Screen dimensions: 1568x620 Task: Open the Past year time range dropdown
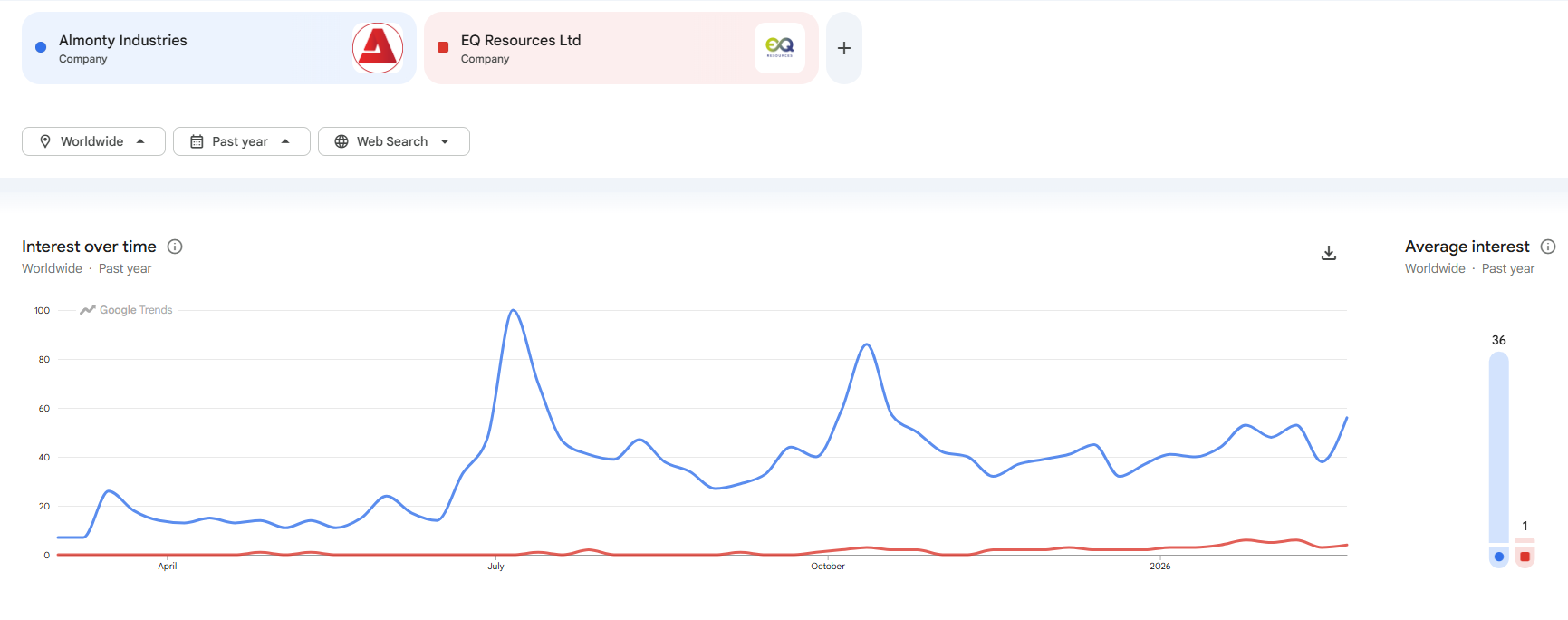[x=242, y=141]
